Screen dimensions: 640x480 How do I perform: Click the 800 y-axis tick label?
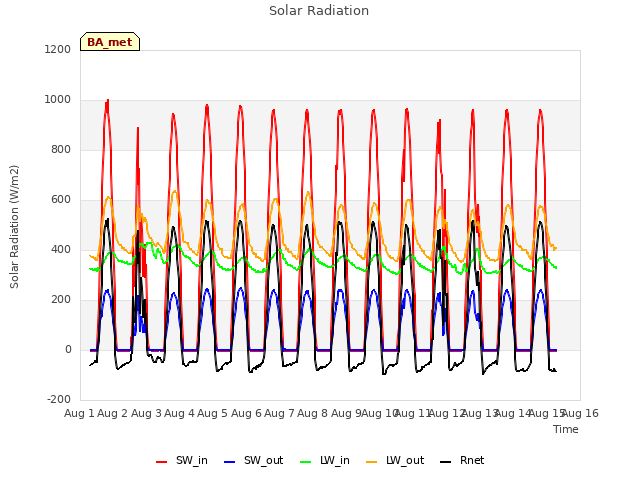pyautogui.click(x=61, y=149)
